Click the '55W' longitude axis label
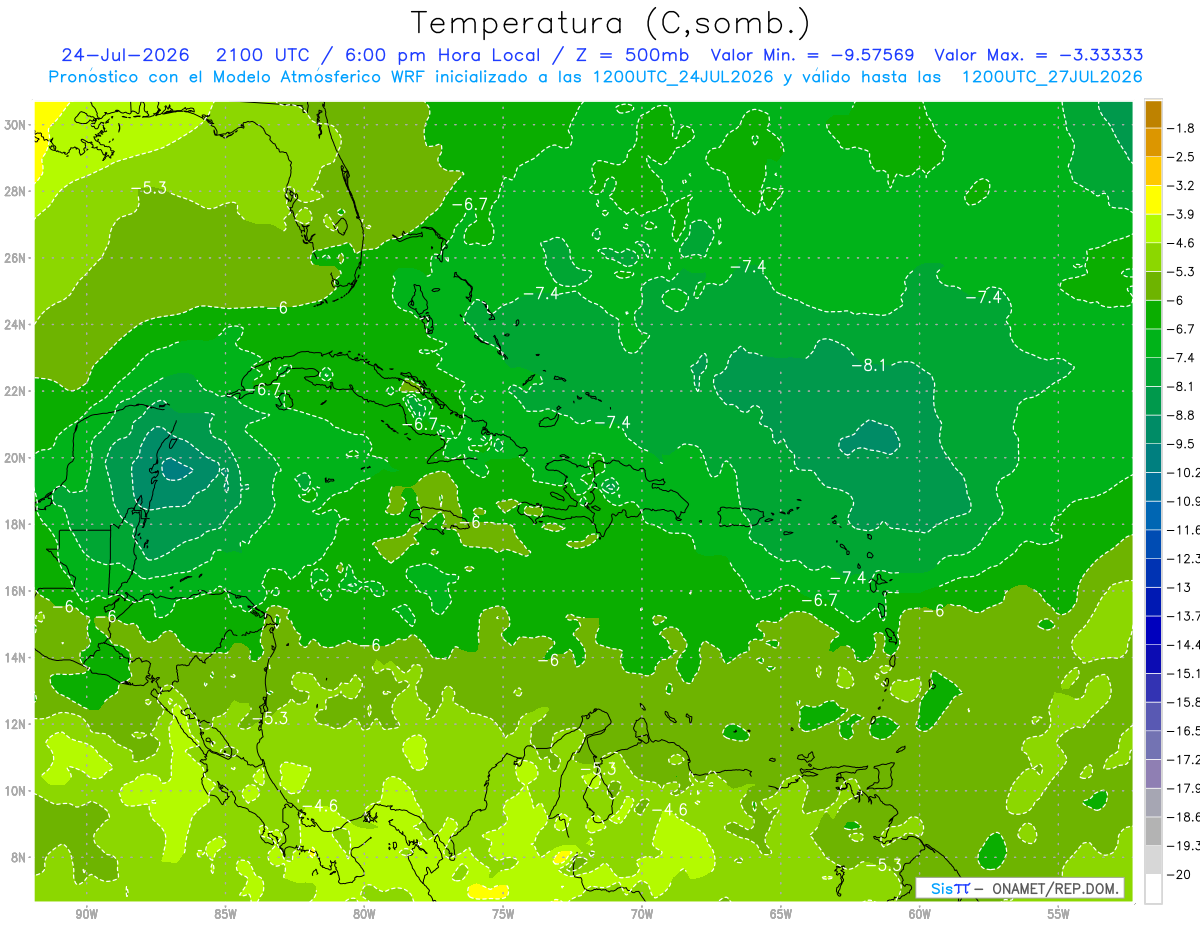This screenshot has height=927, width=1200. pos(1059,914)
